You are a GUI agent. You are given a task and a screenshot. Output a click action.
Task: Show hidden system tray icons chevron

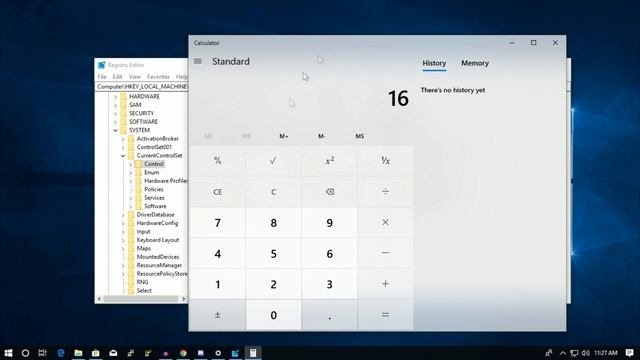[563, 353]
